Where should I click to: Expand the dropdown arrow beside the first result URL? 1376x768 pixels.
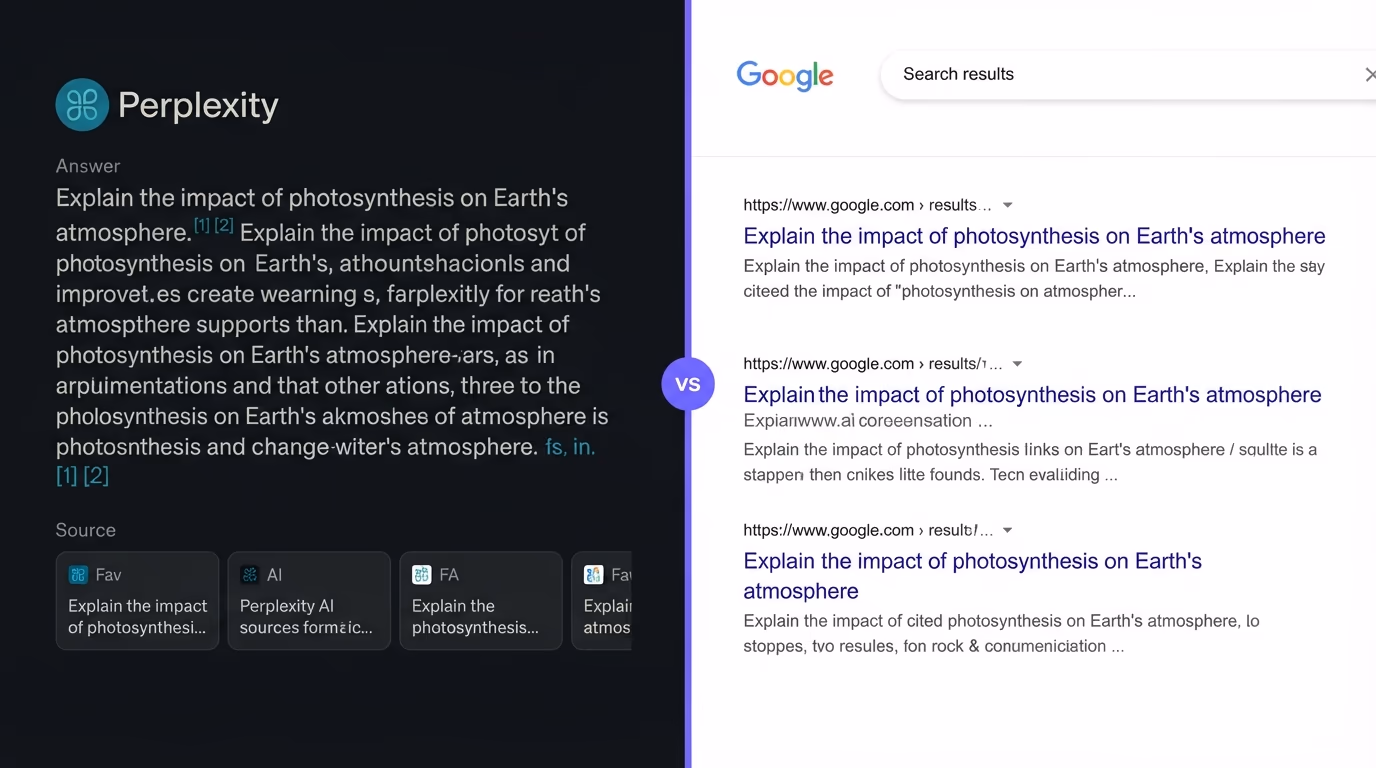tap(1008, 205)
